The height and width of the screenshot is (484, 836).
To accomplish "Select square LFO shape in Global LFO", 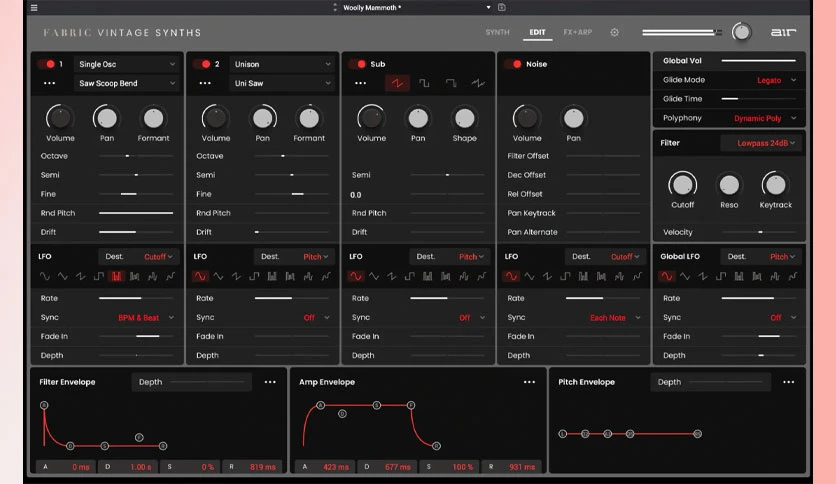I will [721, 276].
